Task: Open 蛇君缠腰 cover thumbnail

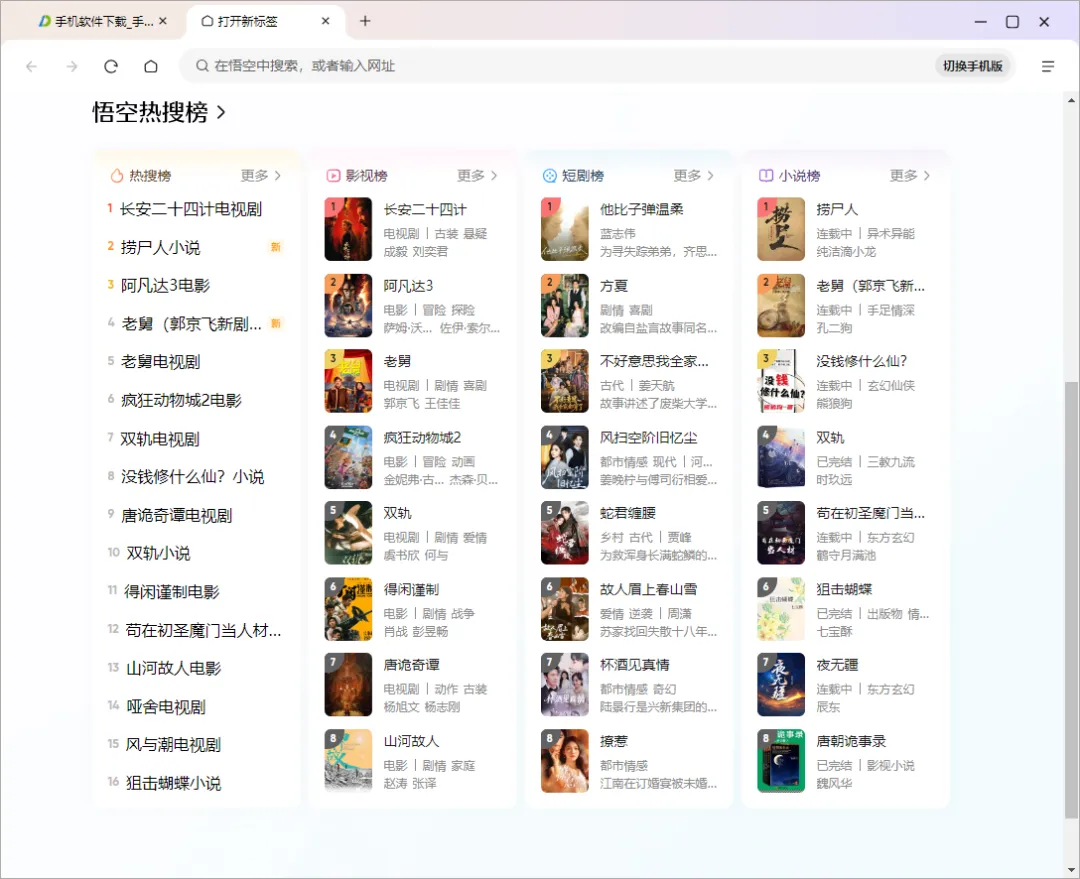Action: coord(565,532)
